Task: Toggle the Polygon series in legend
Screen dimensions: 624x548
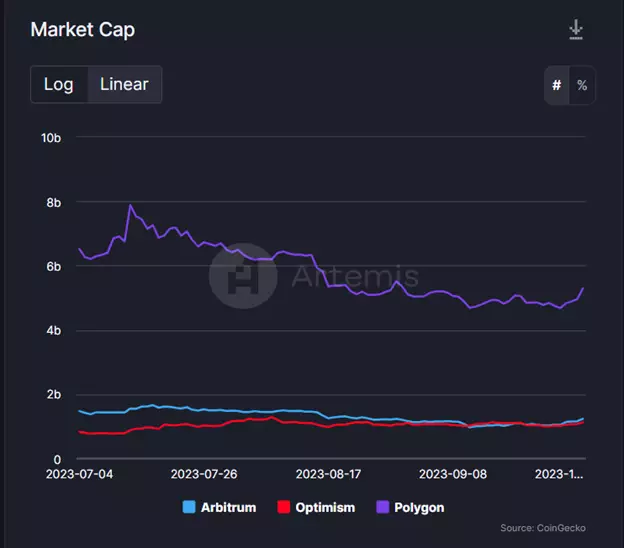Action: pyautogui.click(x=410, y=507)
